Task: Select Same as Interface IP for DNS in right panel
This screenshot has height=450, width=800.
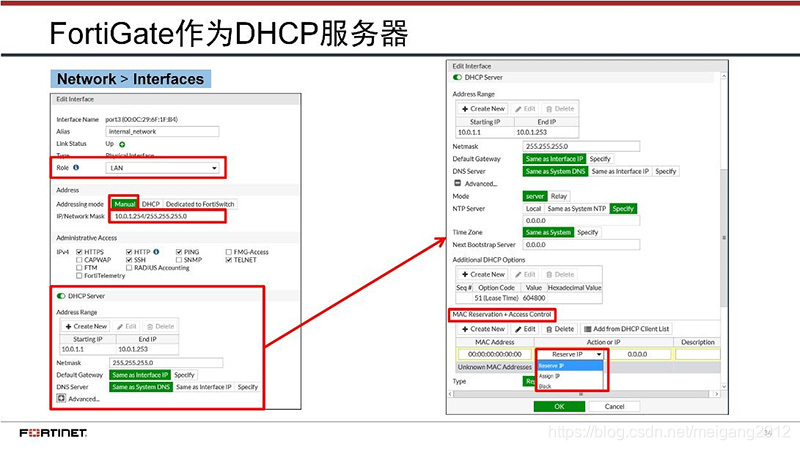Action: pos(620,171)
